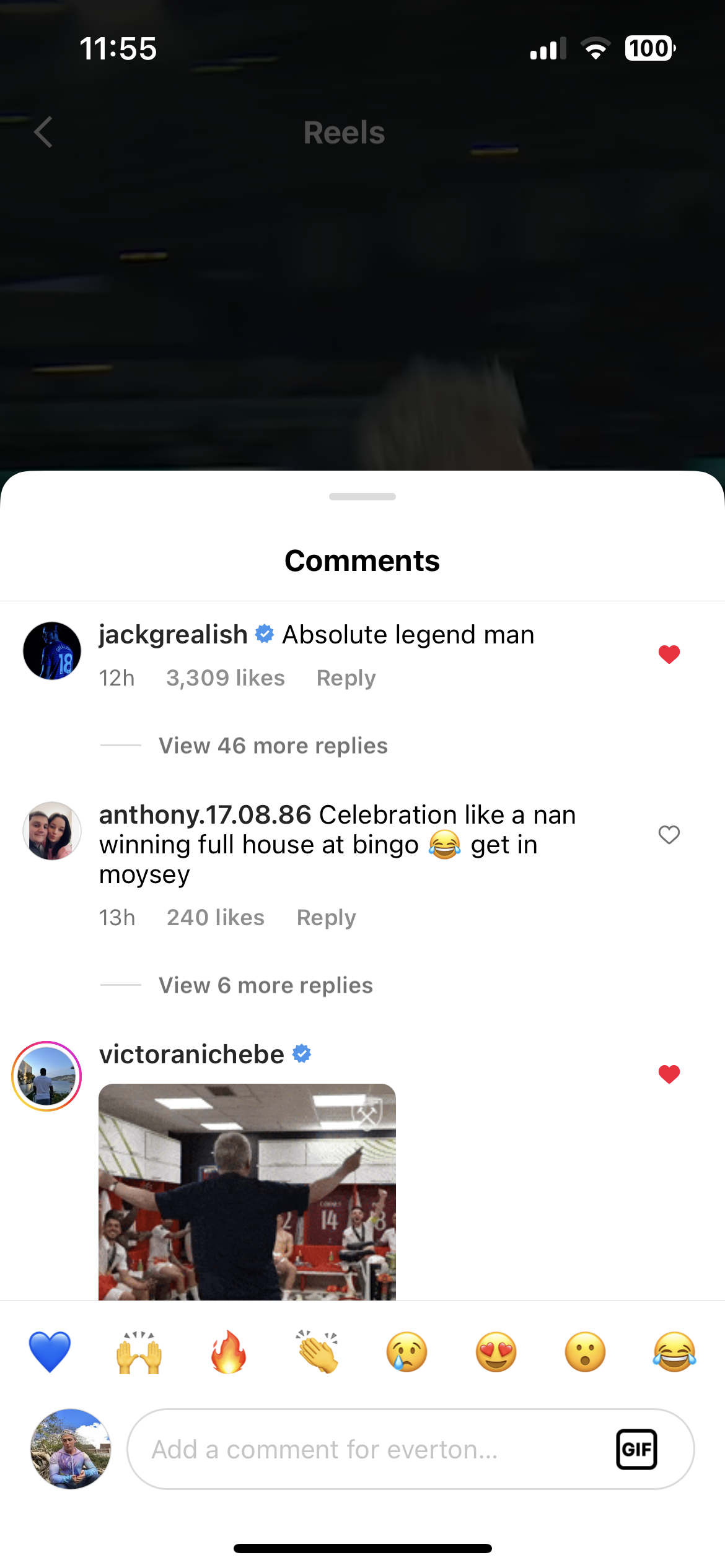
Task: Insert the surprised face emoji
Action: 586,1351
